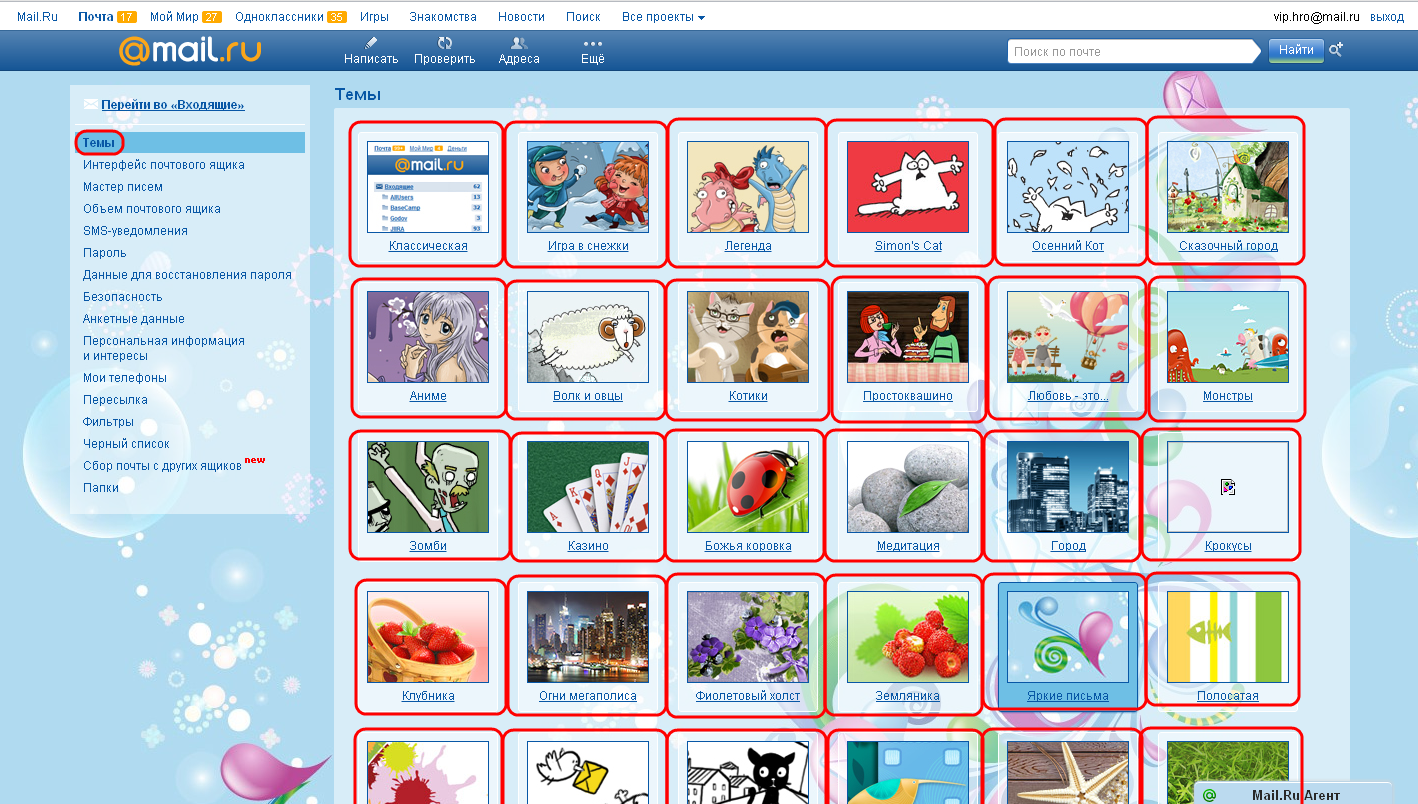Open Черный список settings
Viewport: 1418px width, 804px height.
(126, 444)
